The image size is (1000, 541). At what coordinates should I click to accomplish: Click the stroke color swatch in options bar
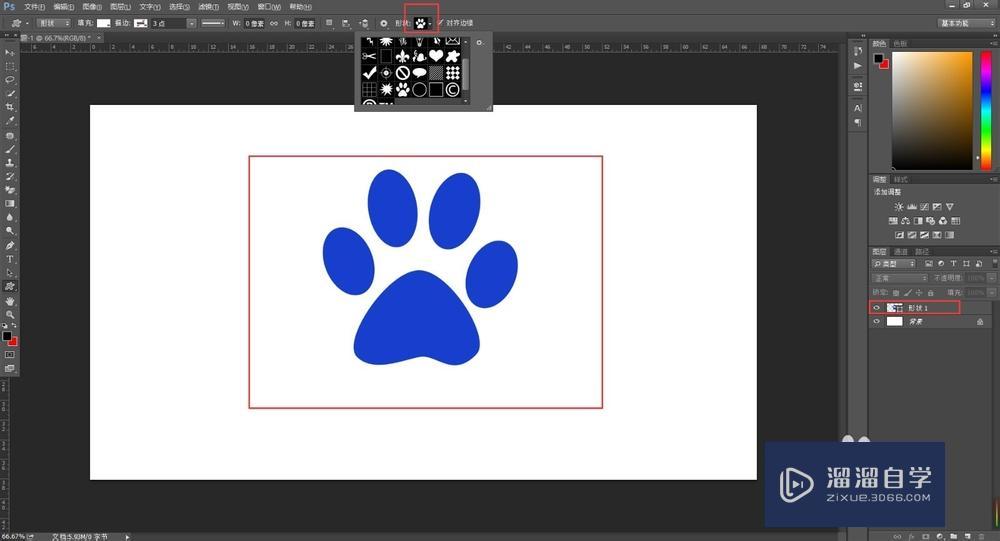[140, 23]
